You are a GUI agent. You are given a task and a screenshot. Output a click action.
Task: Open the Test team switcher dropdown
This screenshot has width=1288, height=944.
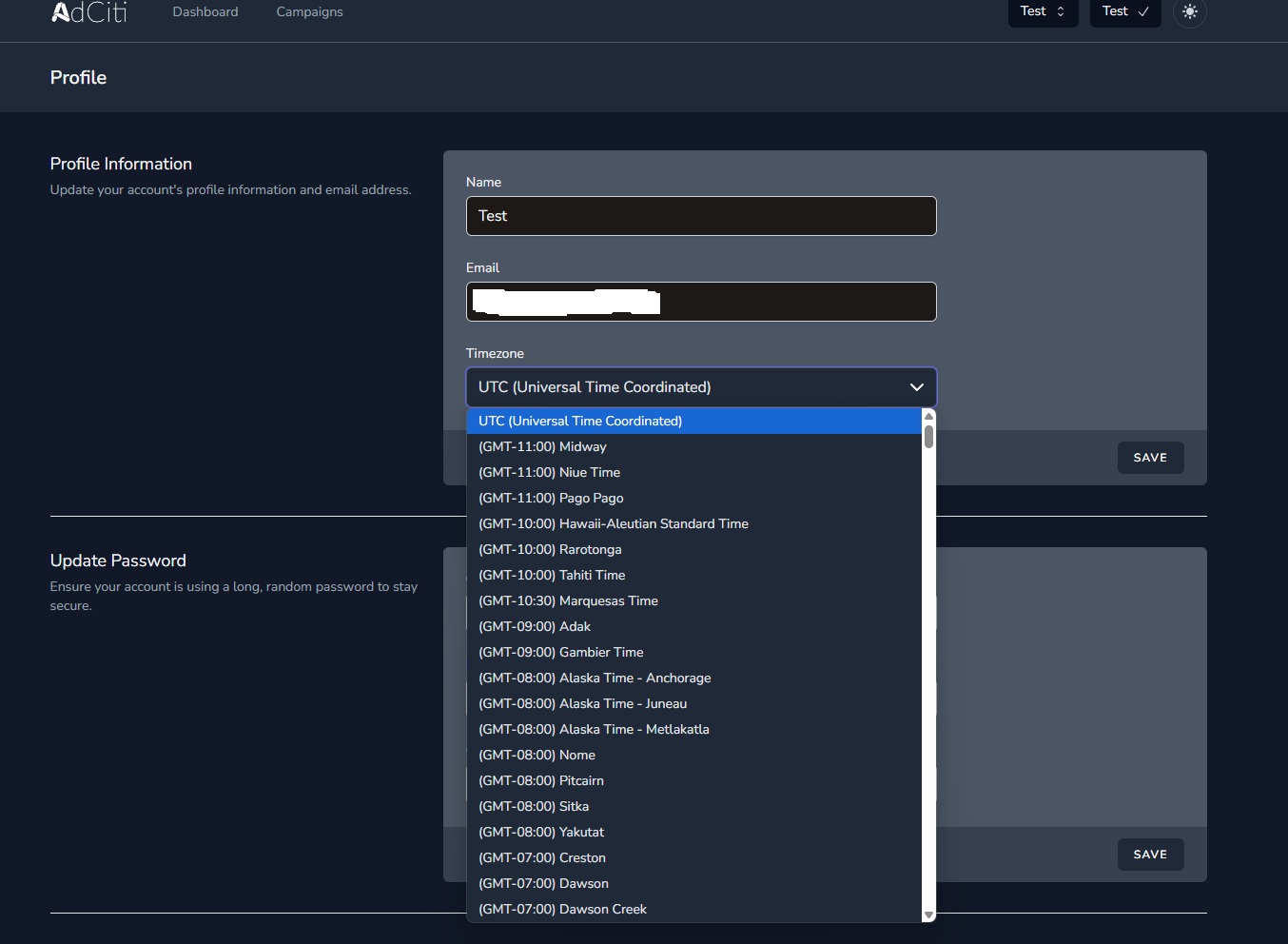(x=1043, y=11)
